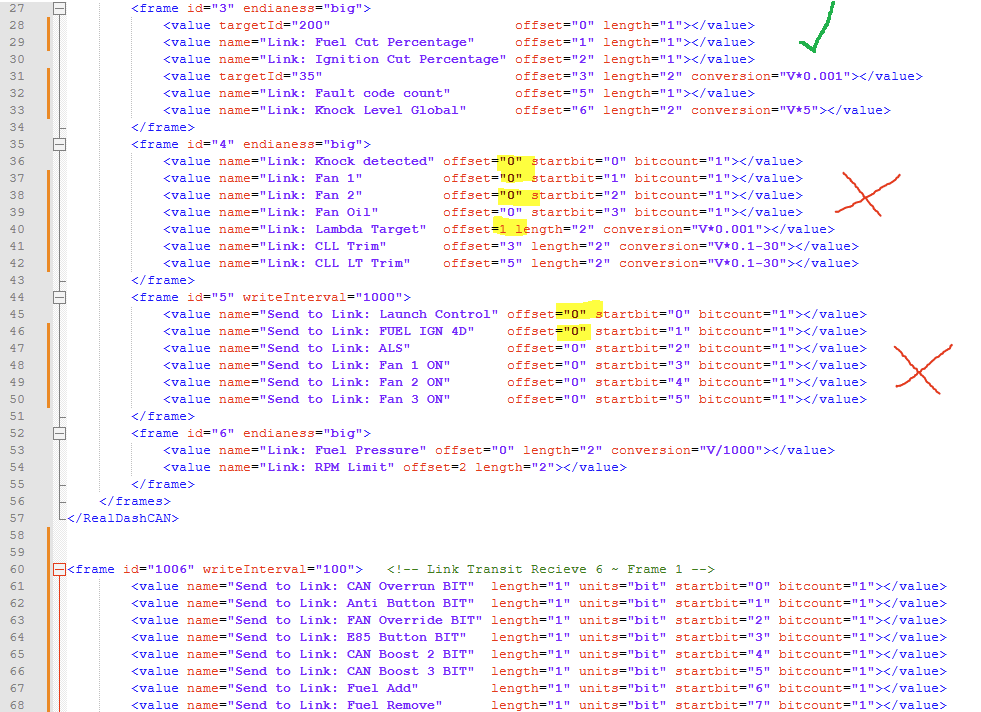Fold the frame id="5" writeInterval block

tap(59, 298)
